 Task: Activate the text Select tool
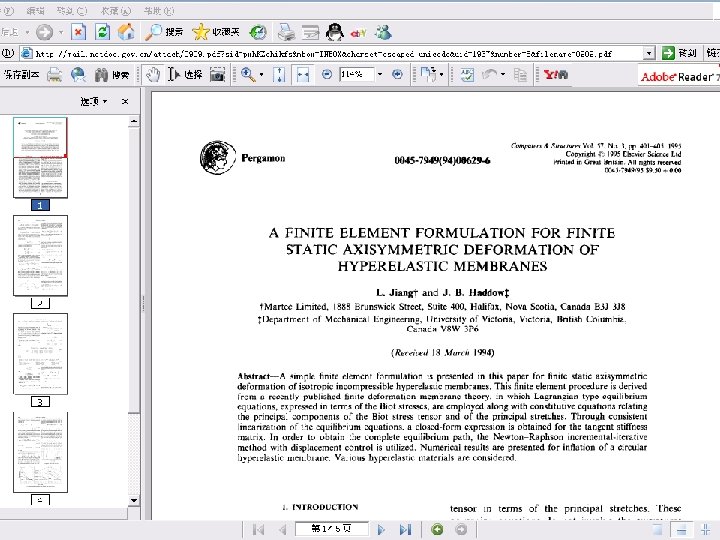click(185, 74)
